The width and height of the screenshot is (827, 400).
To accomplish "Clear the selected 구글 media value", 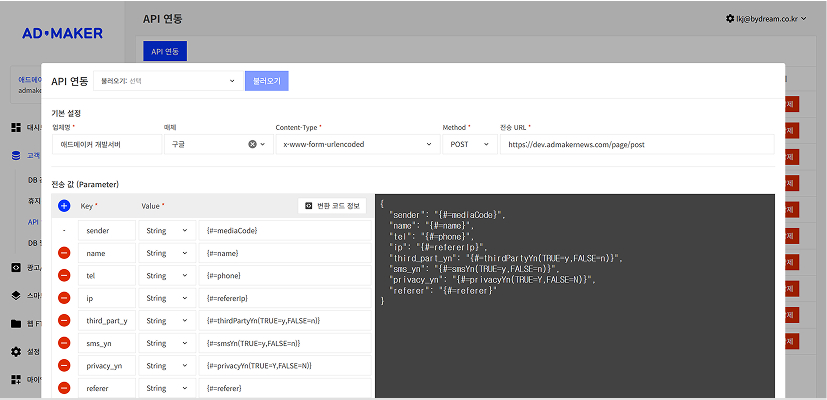I will [x=253, y=144].
